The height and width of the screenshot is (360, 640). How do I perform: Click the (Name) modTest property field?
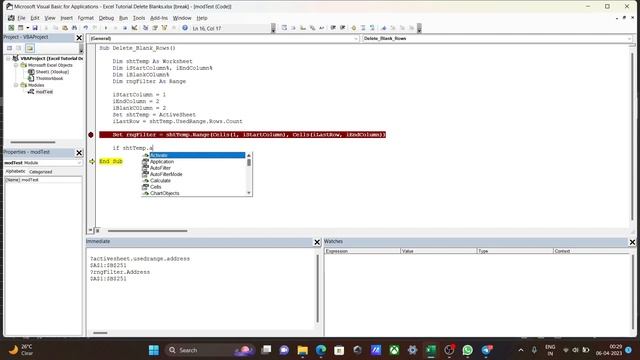click(x=43, y=180)
